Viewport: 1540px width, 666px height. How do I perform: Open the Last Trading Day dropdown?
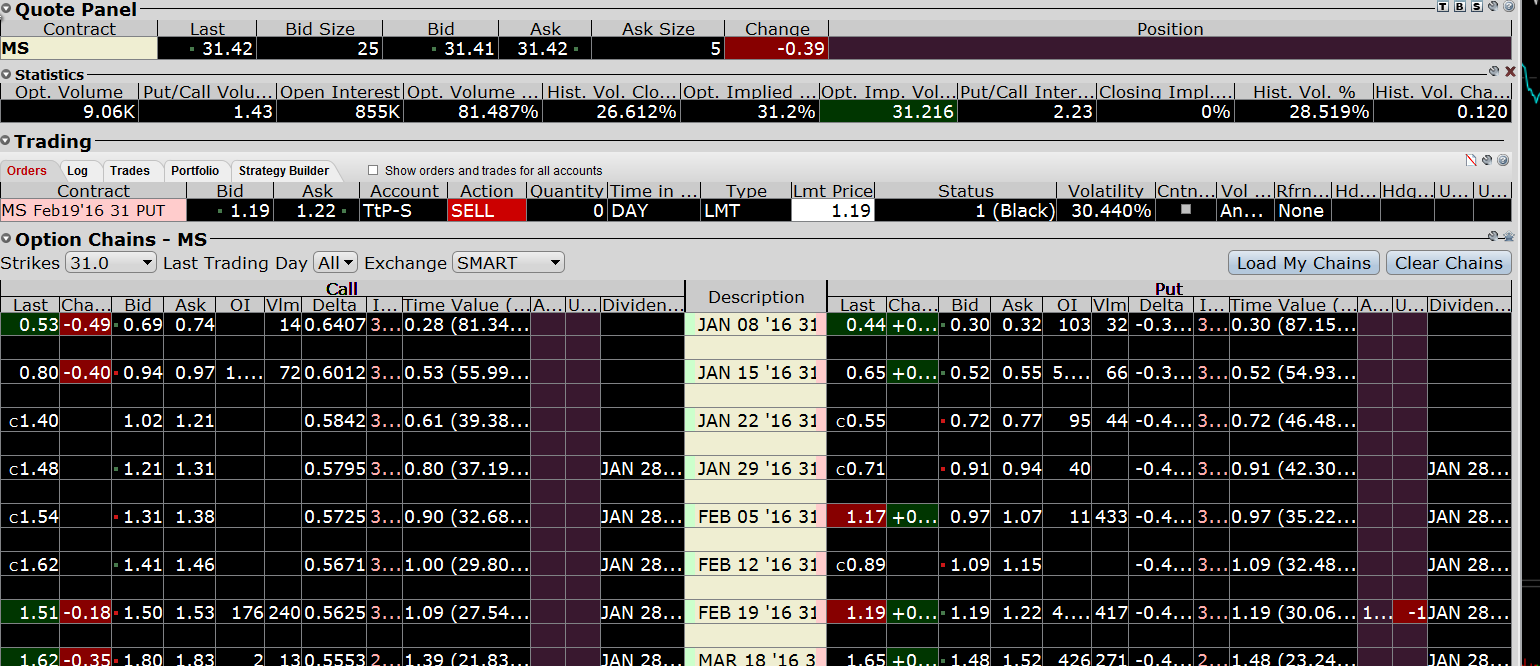tap(335, 263)
